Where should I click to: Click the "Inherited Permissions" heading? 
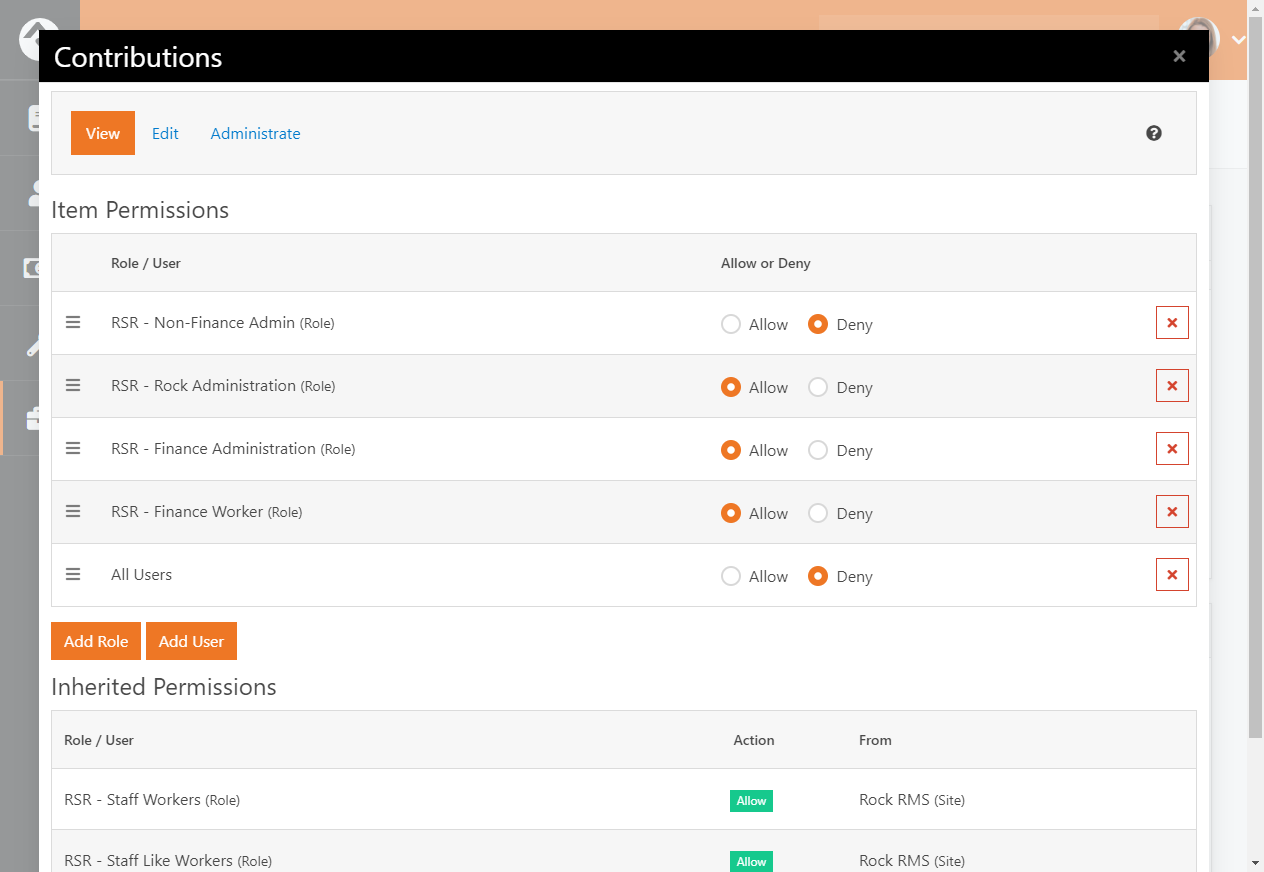click(x=164, y=687)
